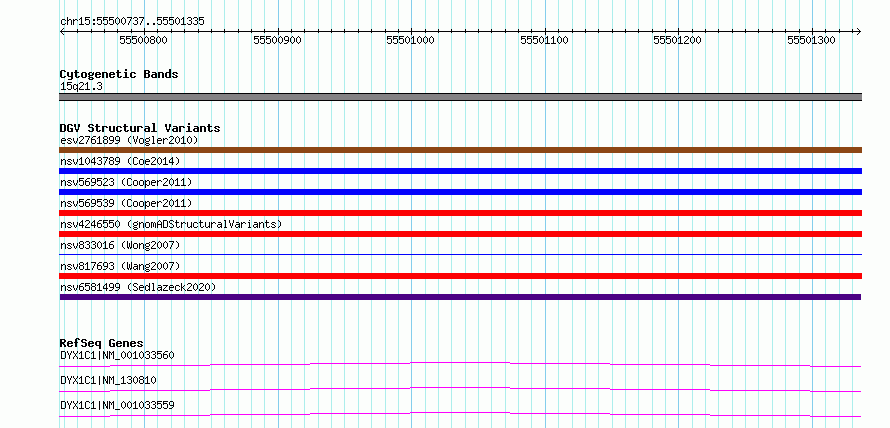Open the RefSeq Genes track title
Image resolution: width=890 pixels, height=428 pixels.
102,343
